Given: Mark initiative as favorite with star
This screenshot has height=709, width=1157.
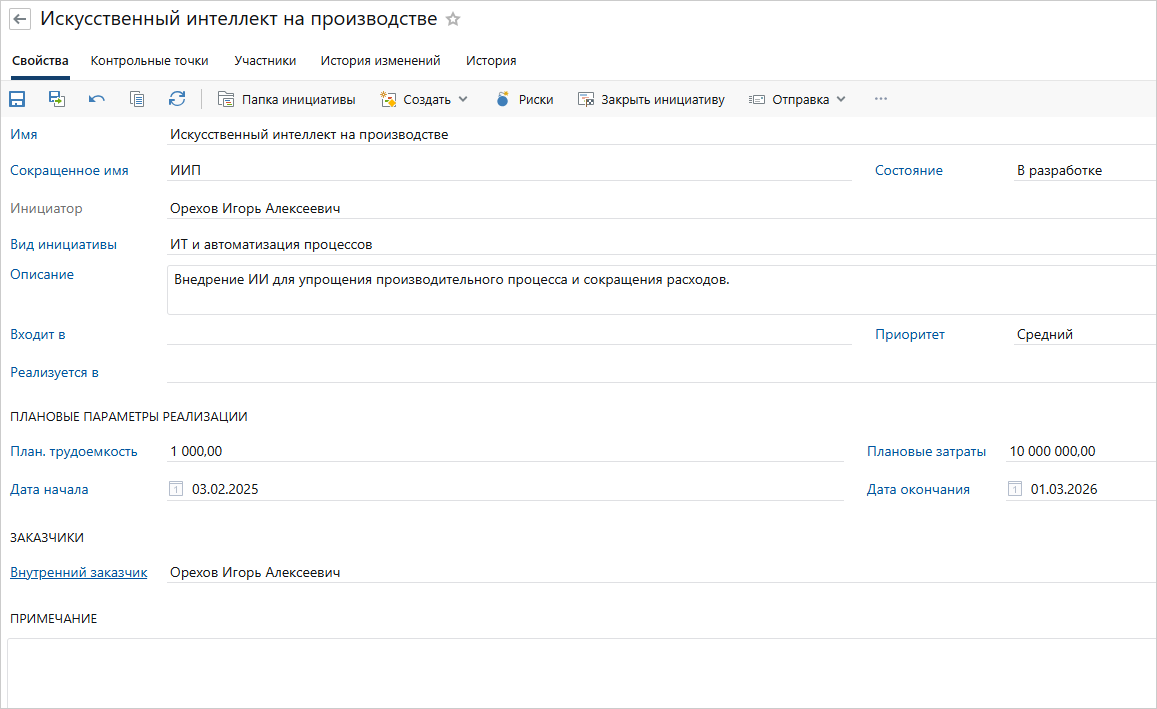Looking at the screenshot, I should (453, 20).
